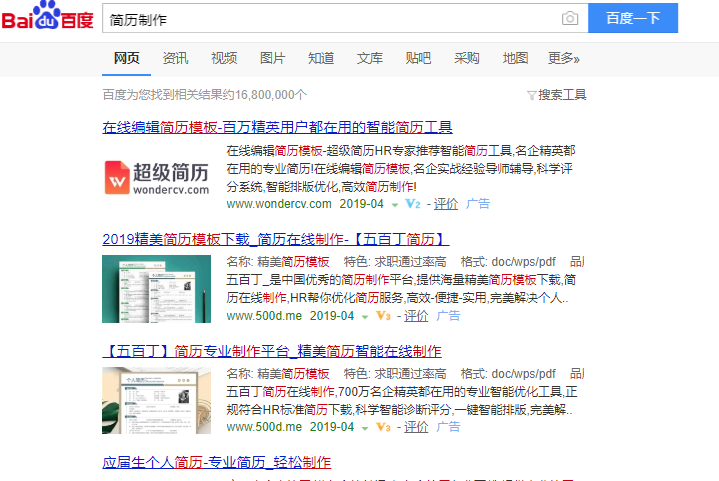This screenshot has width=719, height=481.
Task: Expand the 更多» menu
Action: click(564, 58)
